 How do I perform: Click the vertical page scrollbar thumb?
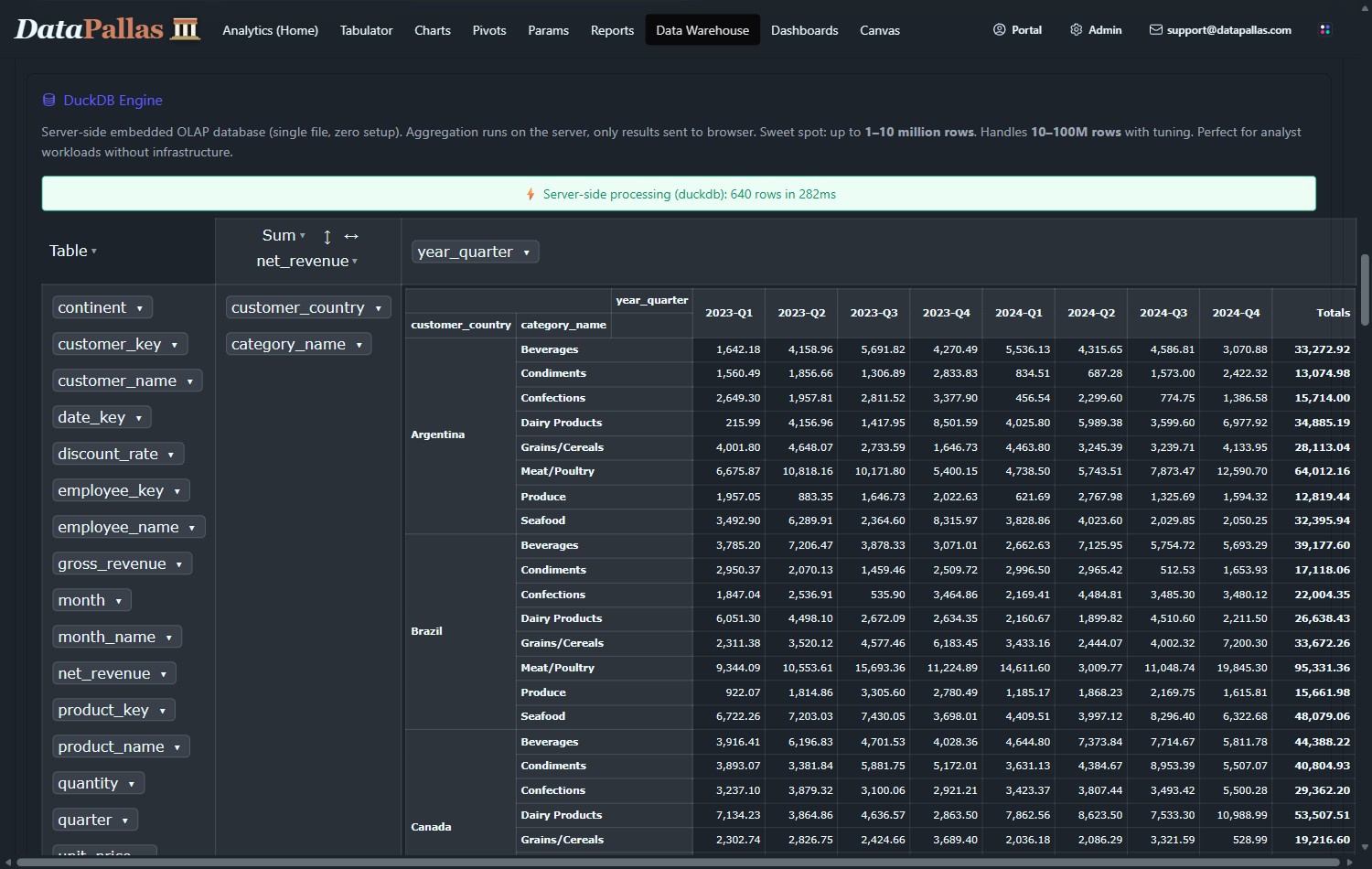[x=1366, y=289]
